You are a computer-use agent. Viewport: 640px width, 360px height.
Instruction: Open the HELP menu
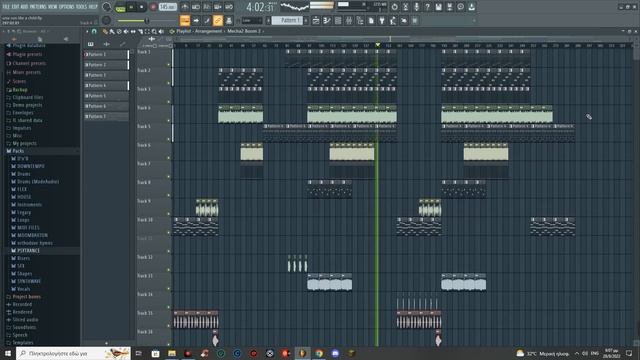[93, 7]
